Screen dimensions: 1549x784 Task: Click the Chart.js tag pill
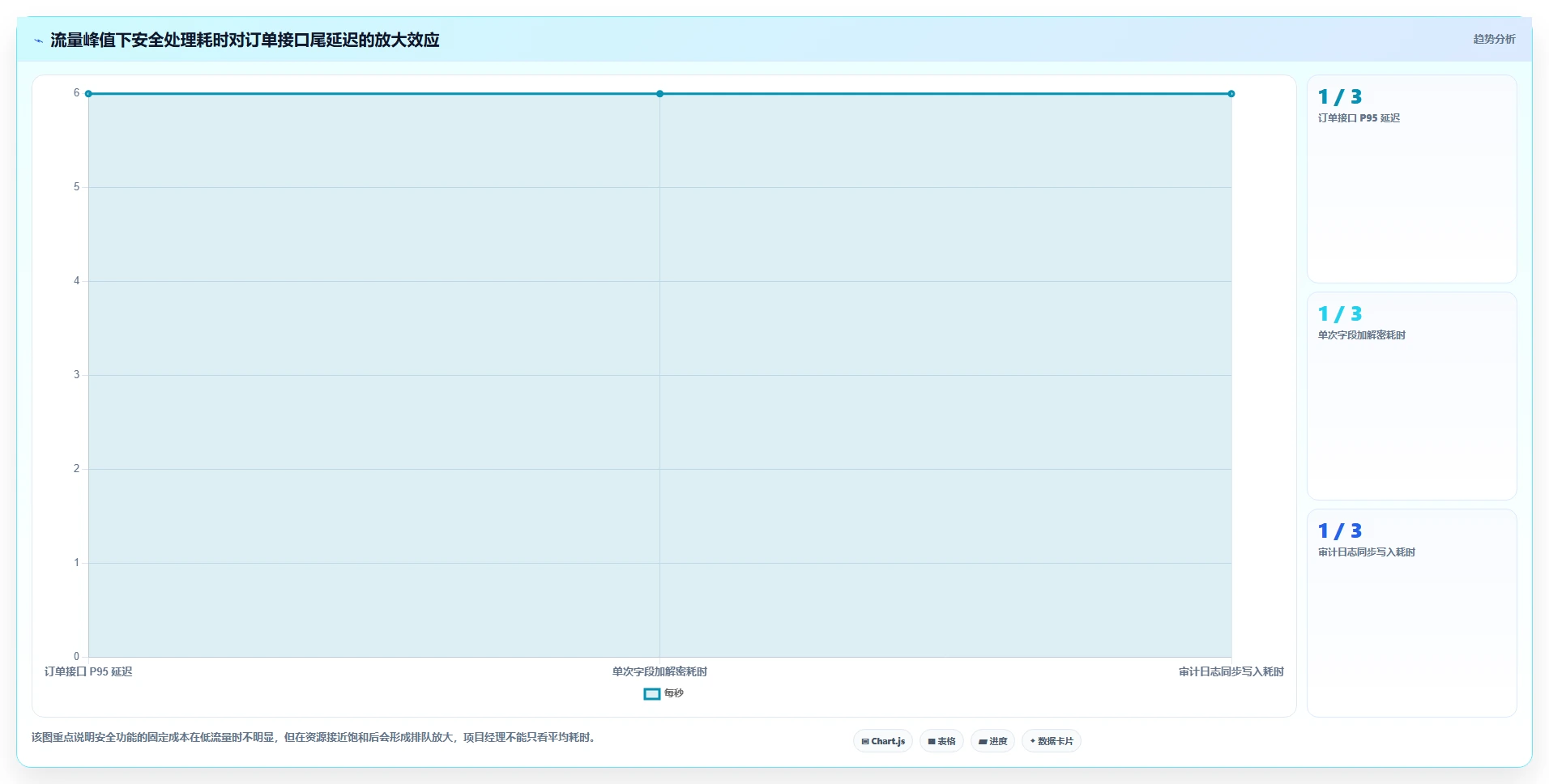[882, 741]
